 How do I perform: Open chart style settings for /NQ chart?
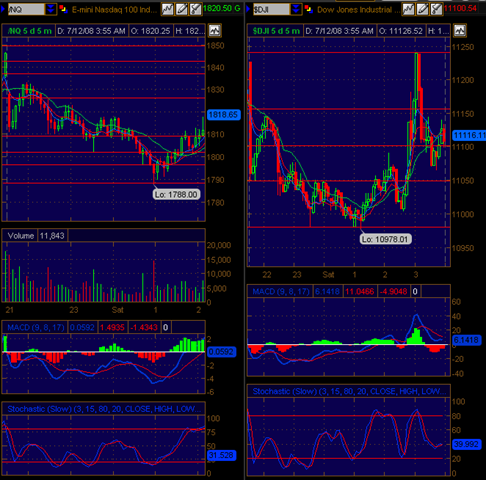coord(167,9)
